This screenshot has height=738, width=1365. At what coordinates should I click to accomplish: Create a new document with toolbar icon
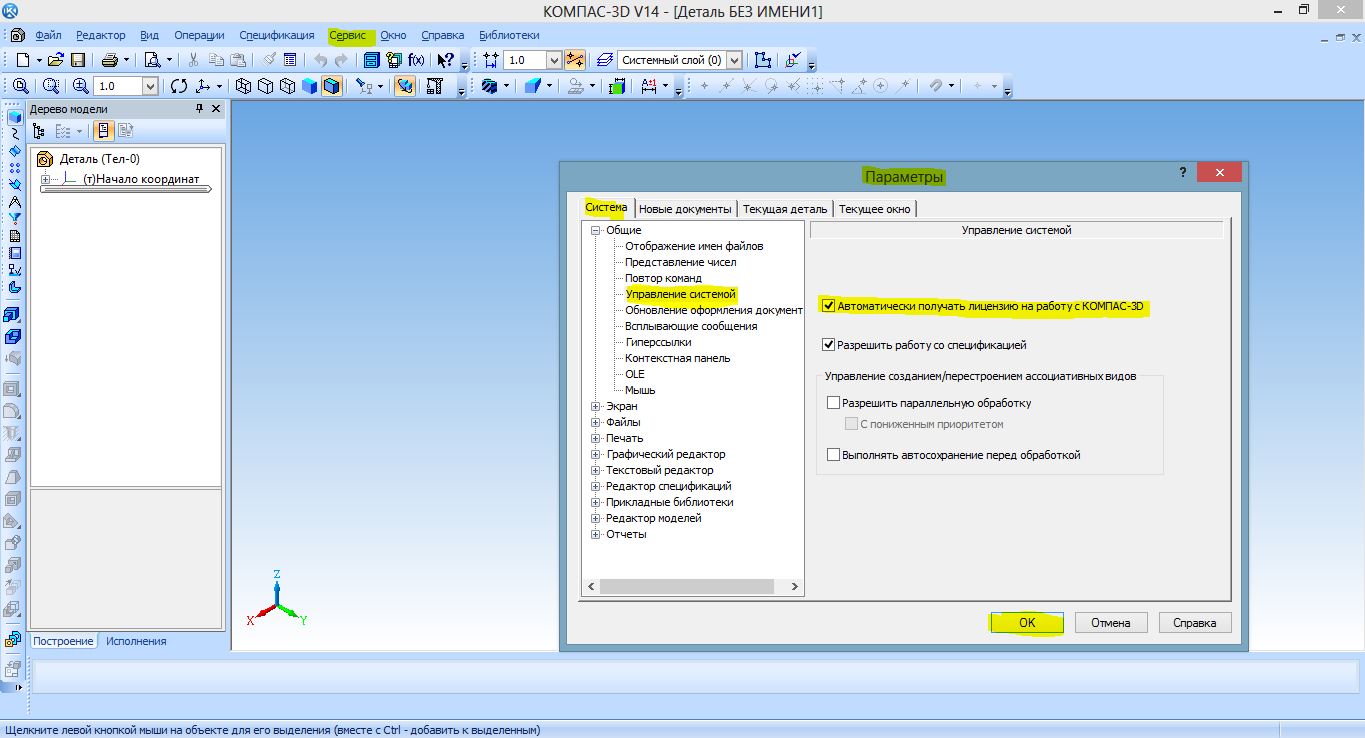[x=23, y=60]
